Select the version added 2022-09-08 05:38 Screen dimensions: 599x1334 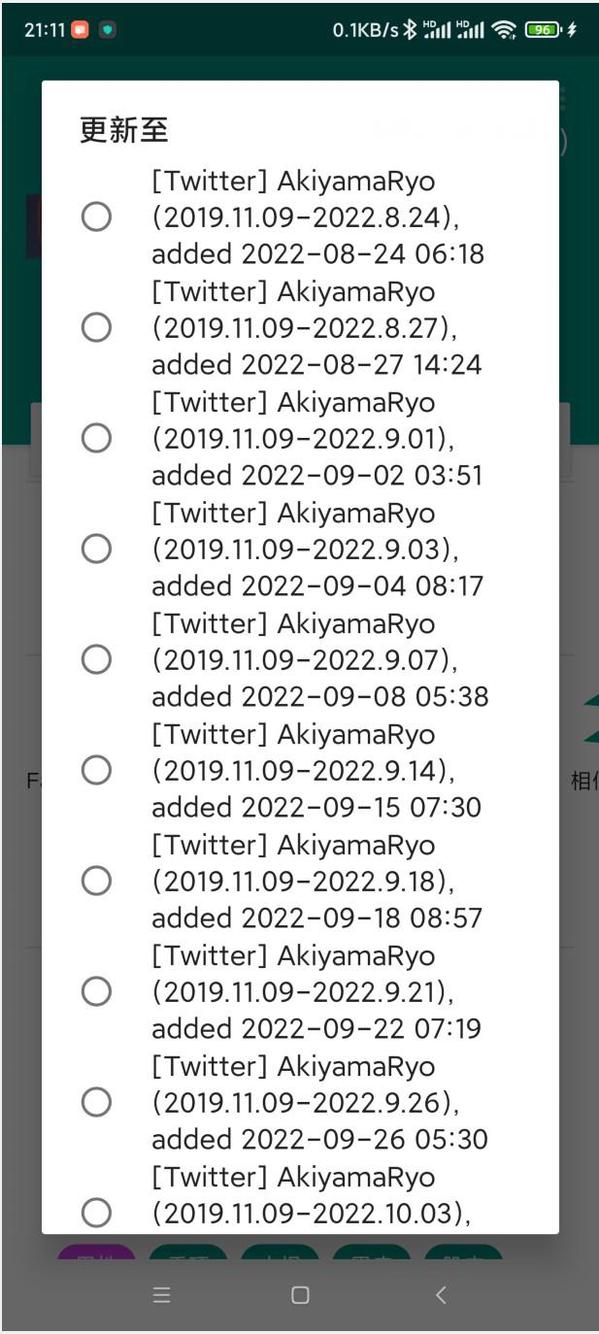pyautogui.click(x=96, y=659)
